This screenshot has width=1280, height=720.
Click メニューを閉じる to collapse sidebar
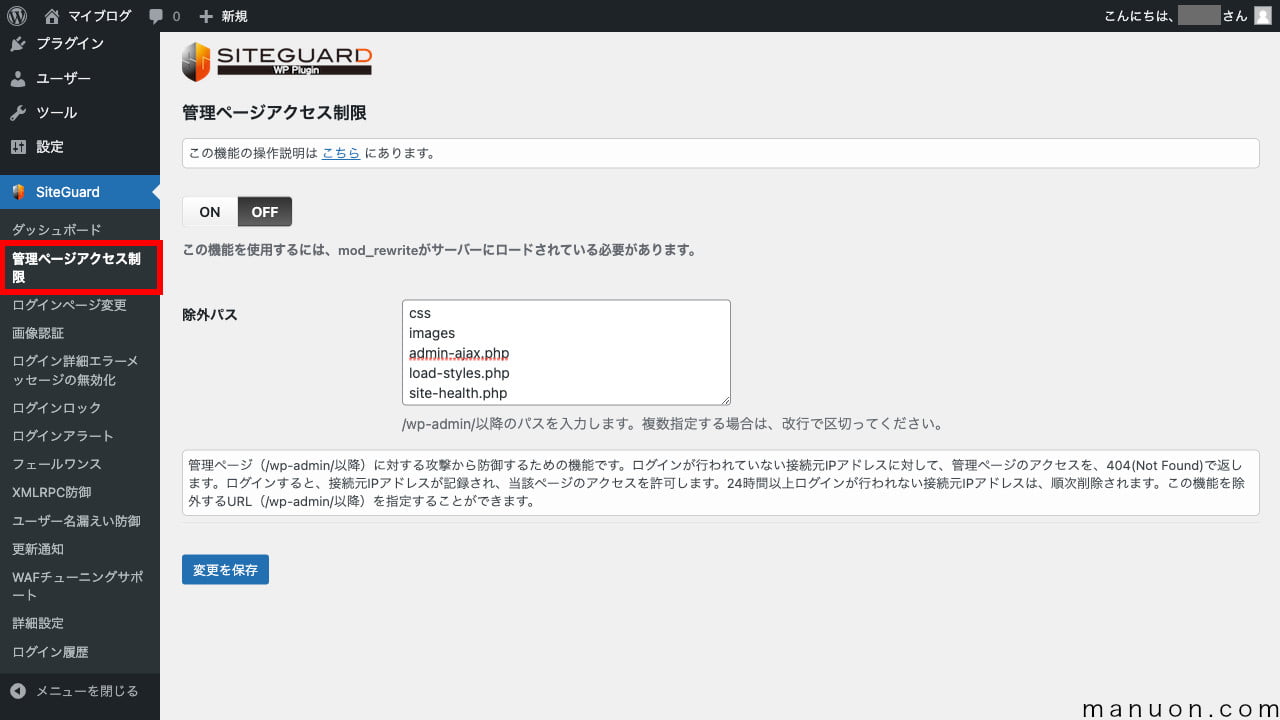click(x=87, y=691)
